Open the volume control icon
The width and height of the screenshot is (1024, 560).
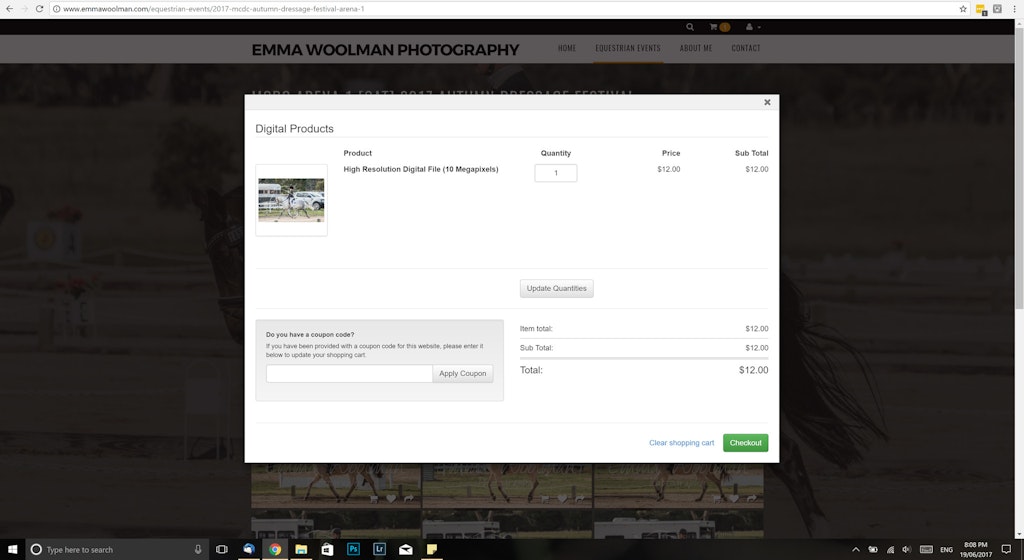907,550
